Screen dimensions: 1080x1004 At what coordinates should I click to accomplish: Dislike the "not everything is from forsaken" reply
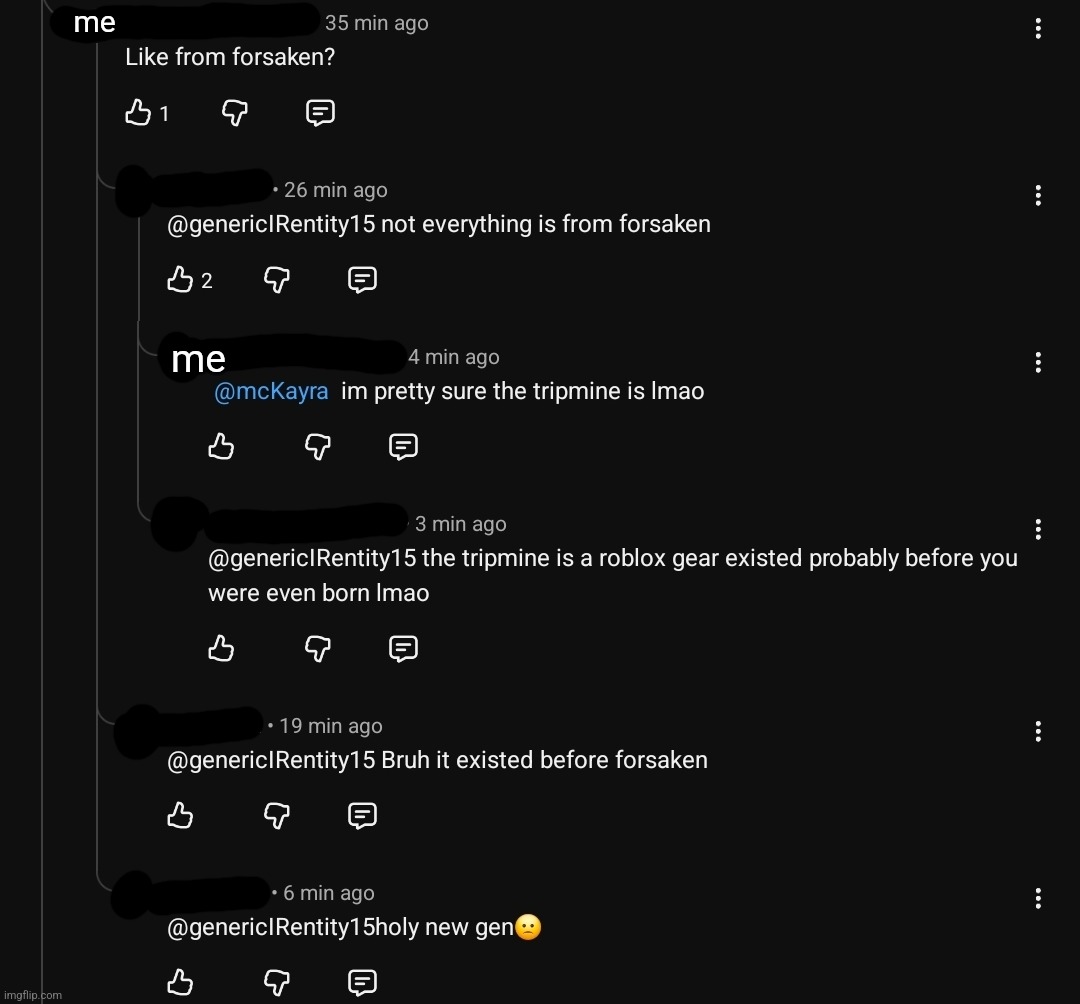point(277,280)
